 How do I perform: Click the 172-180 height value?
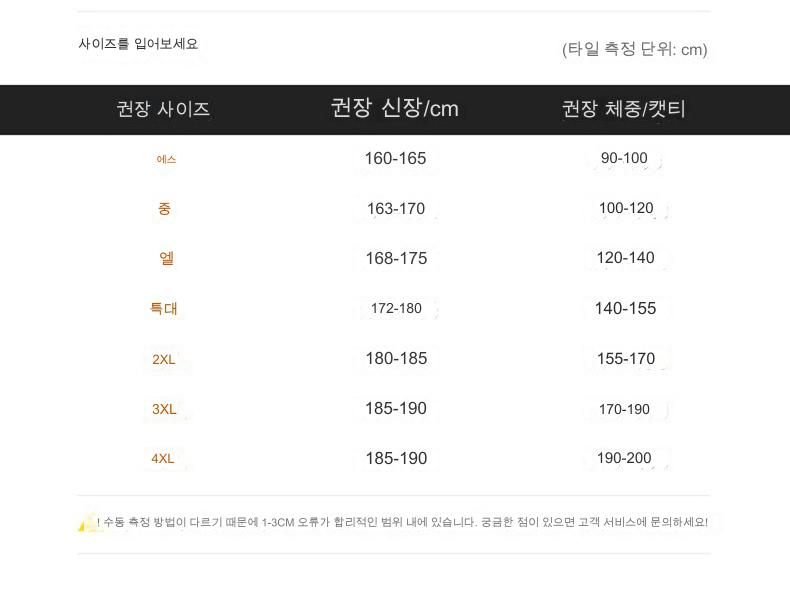click(x=396, y=308)
